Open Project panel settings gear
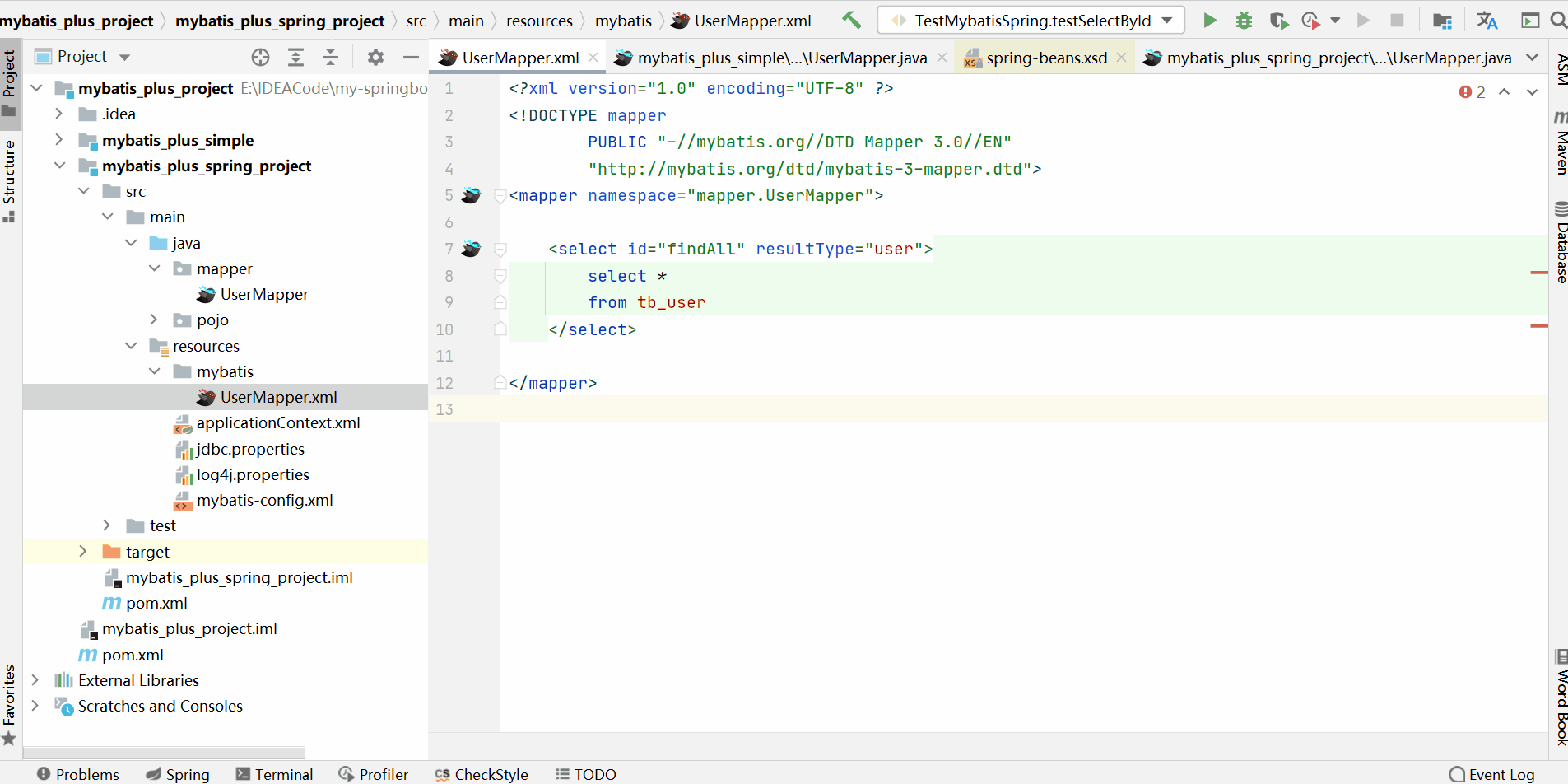The width and height of the screenshot is (1568, 784). 375,57
